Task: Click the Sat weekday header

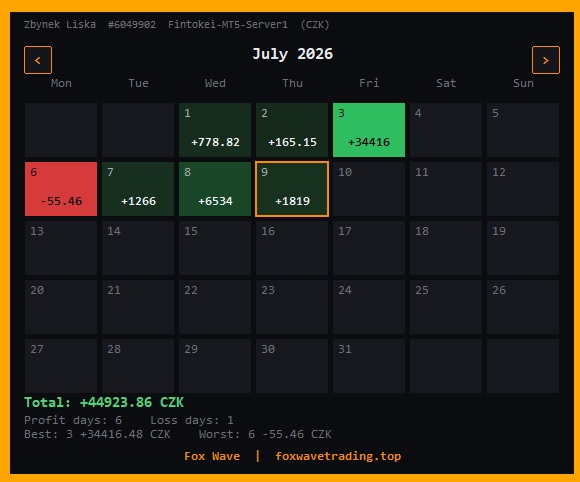Action: (446, 83)
